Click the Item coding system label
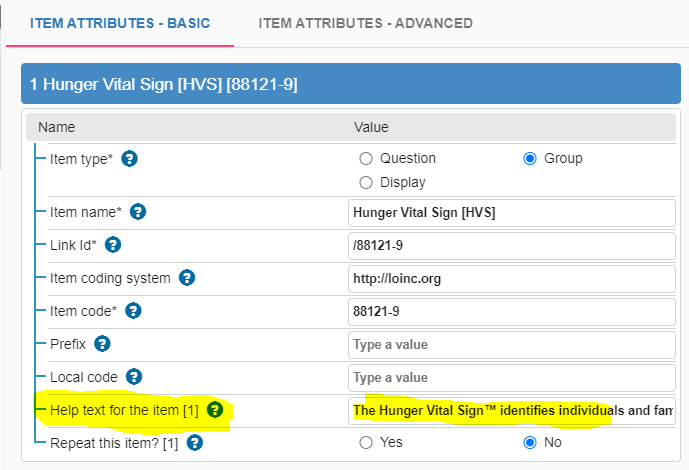 click(110, 278)
